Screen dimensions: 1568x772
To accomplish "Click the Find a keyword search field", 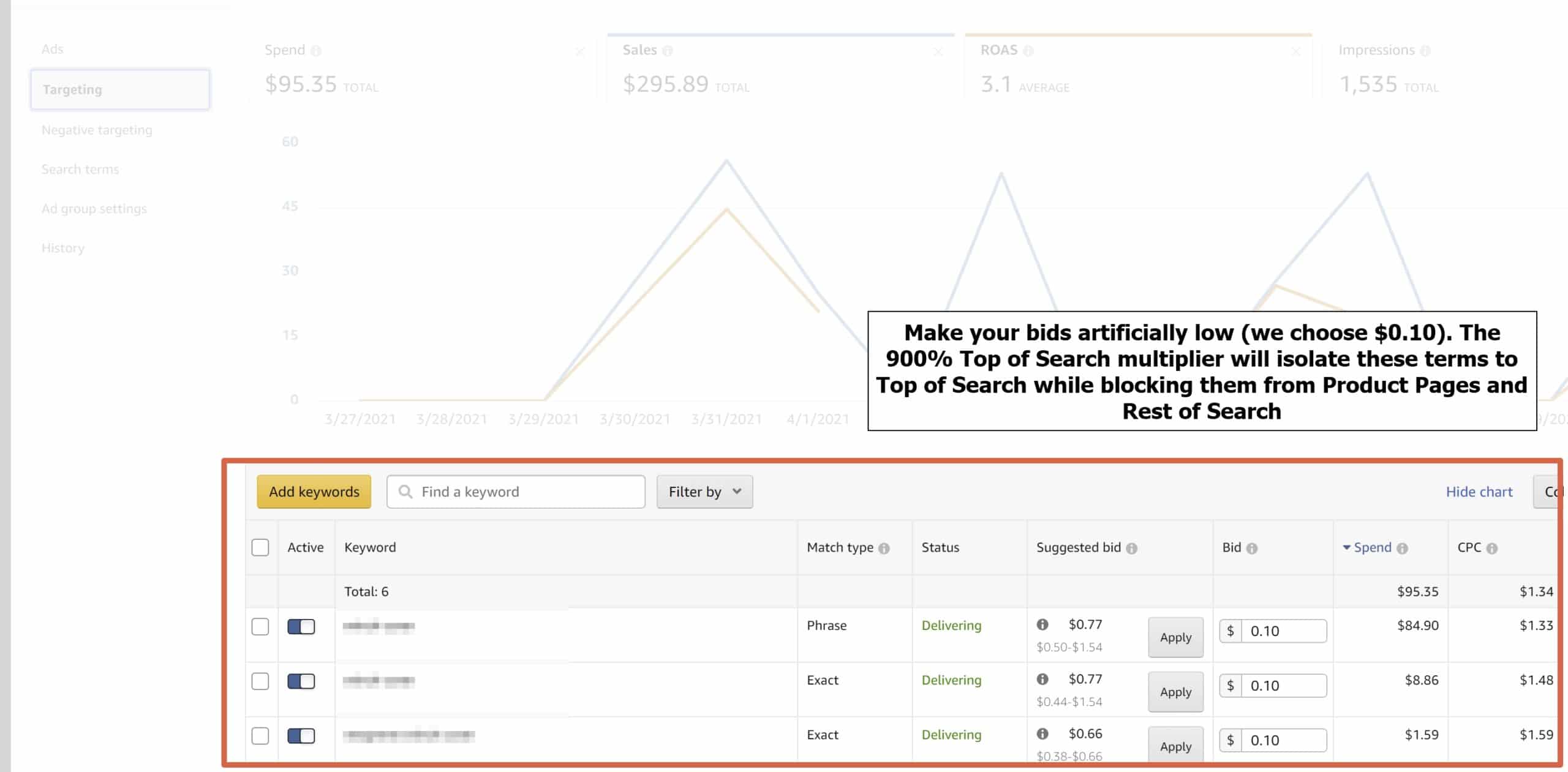I will pos(527,492).
